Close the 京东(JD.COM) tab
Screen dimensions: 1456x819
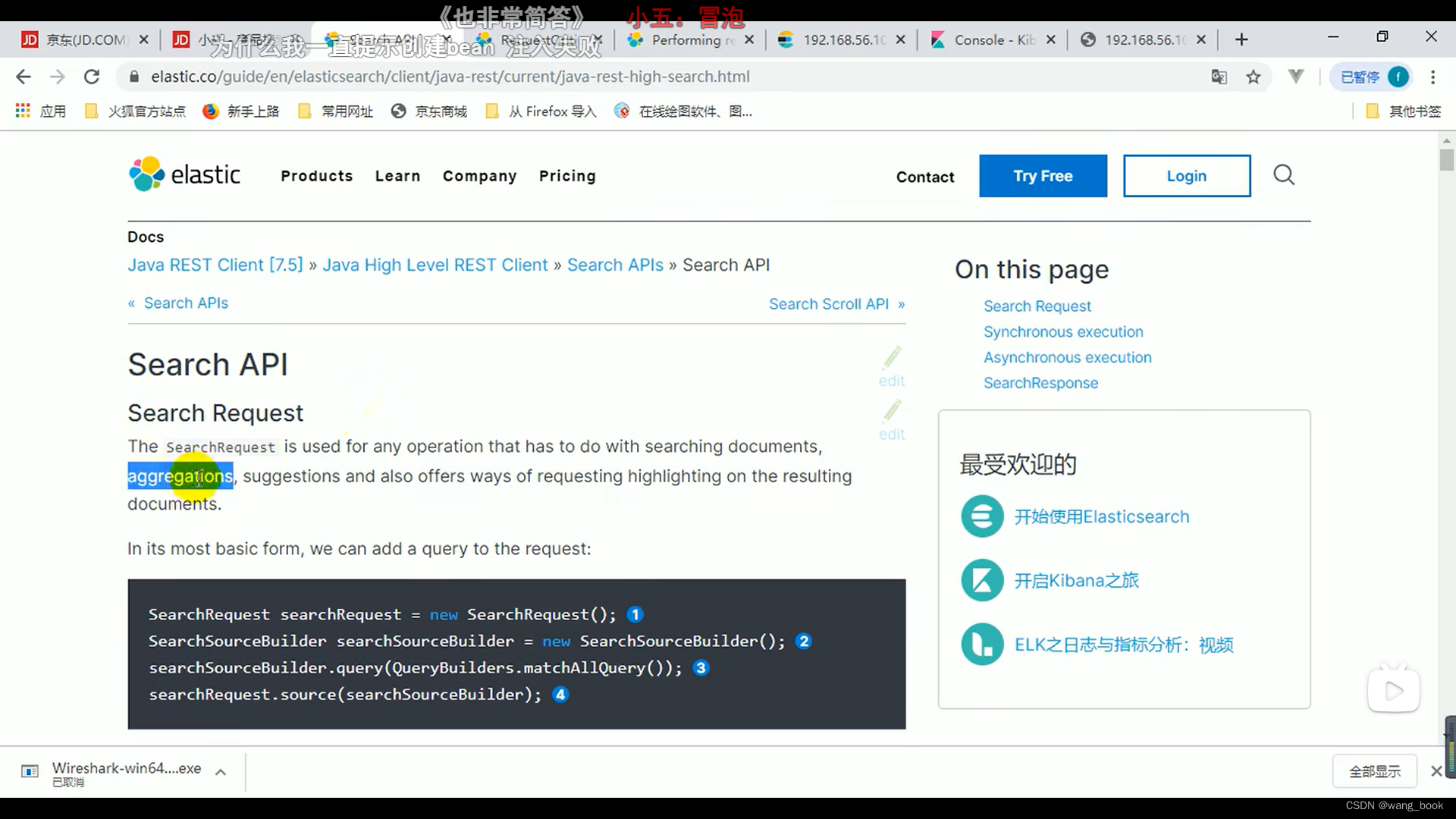144,39
